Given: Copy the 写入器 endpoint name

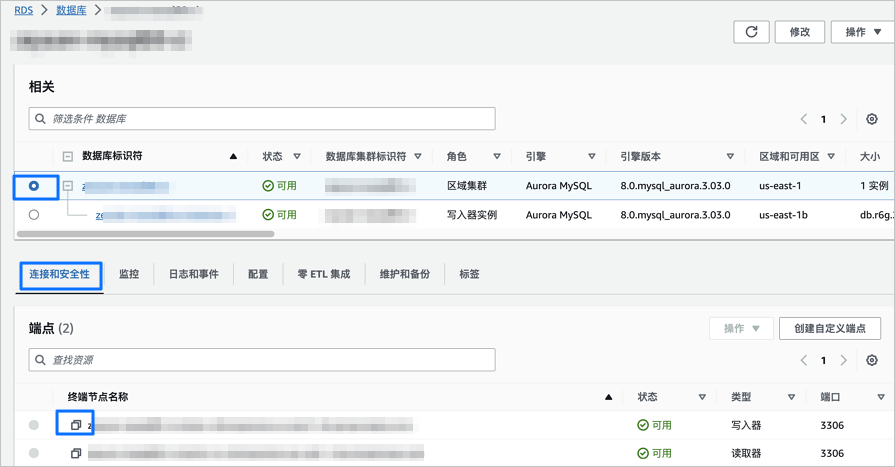Looking at the screenshot, I should point(76,425).
